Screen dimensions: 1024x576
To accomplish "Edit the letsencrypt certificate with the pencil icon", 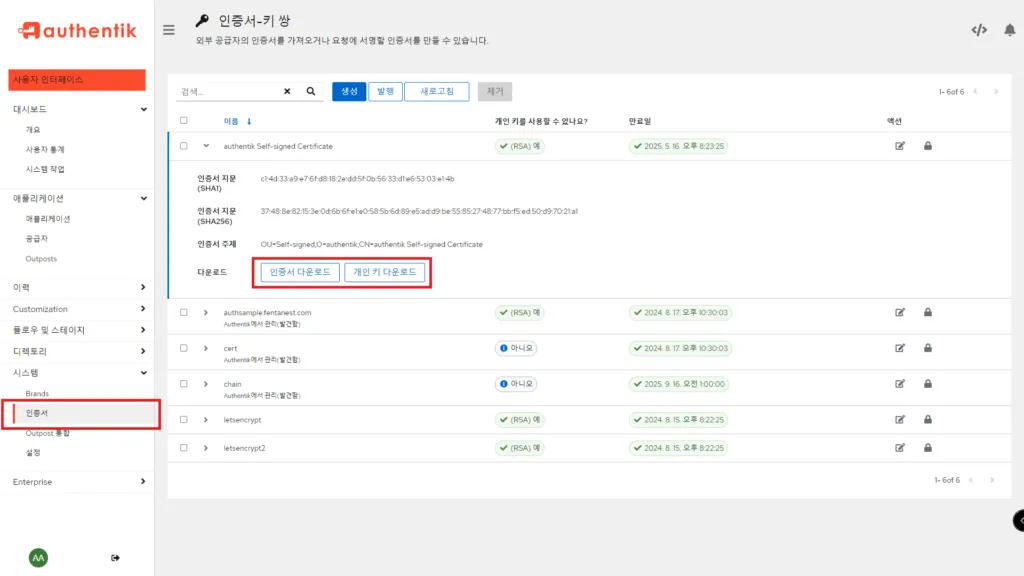I will pos(901,420).
